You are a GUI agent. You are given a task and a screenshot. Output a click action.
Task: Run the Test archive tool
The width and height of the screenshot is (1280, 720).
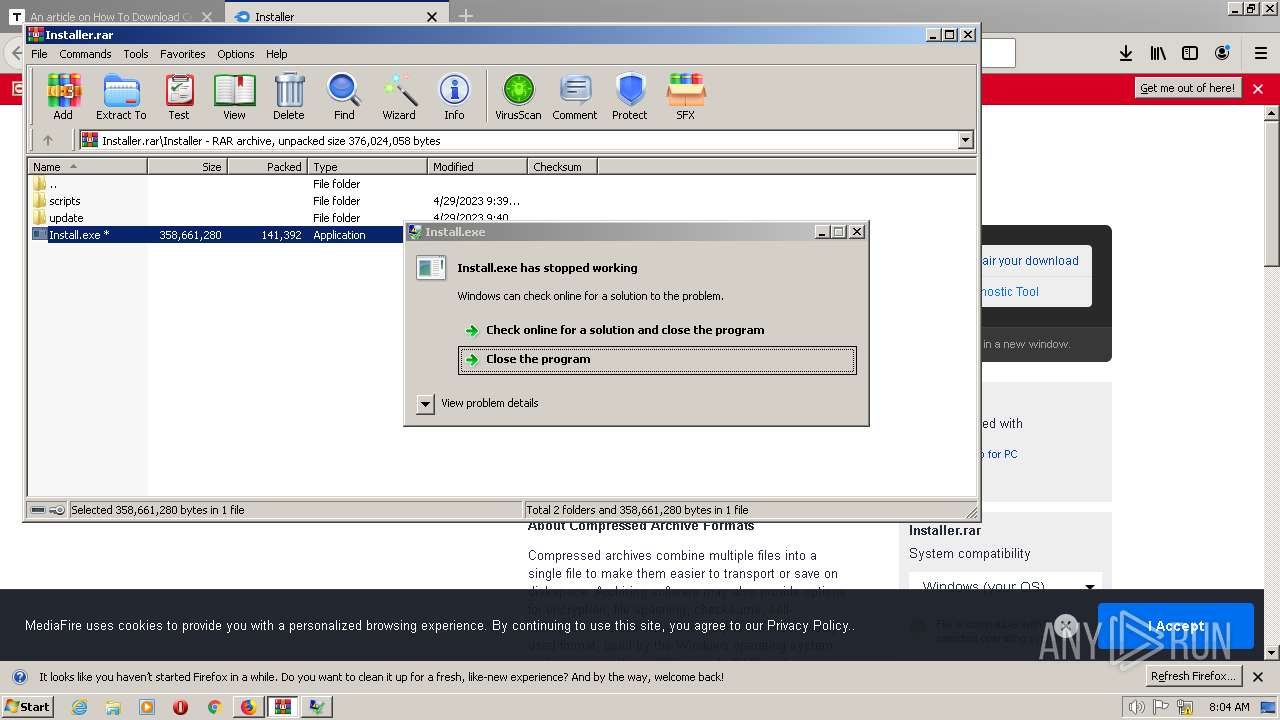[179, 97]
